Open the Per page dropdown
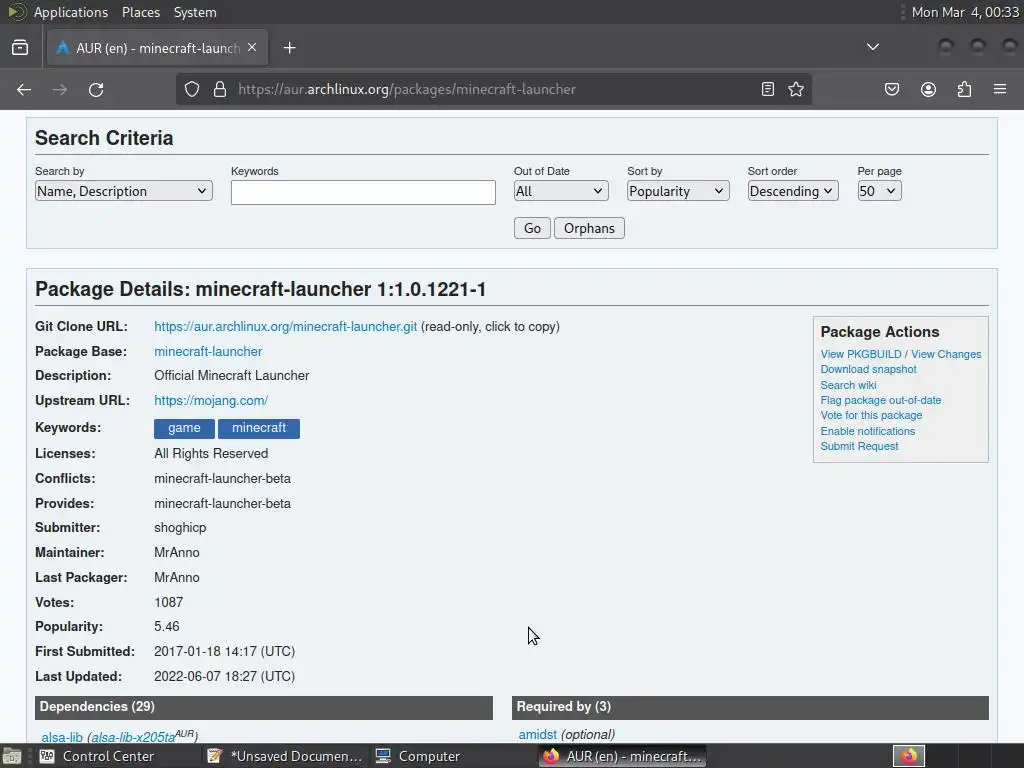1024x768 pixels. pyautogui.click(x=879, y=191)
